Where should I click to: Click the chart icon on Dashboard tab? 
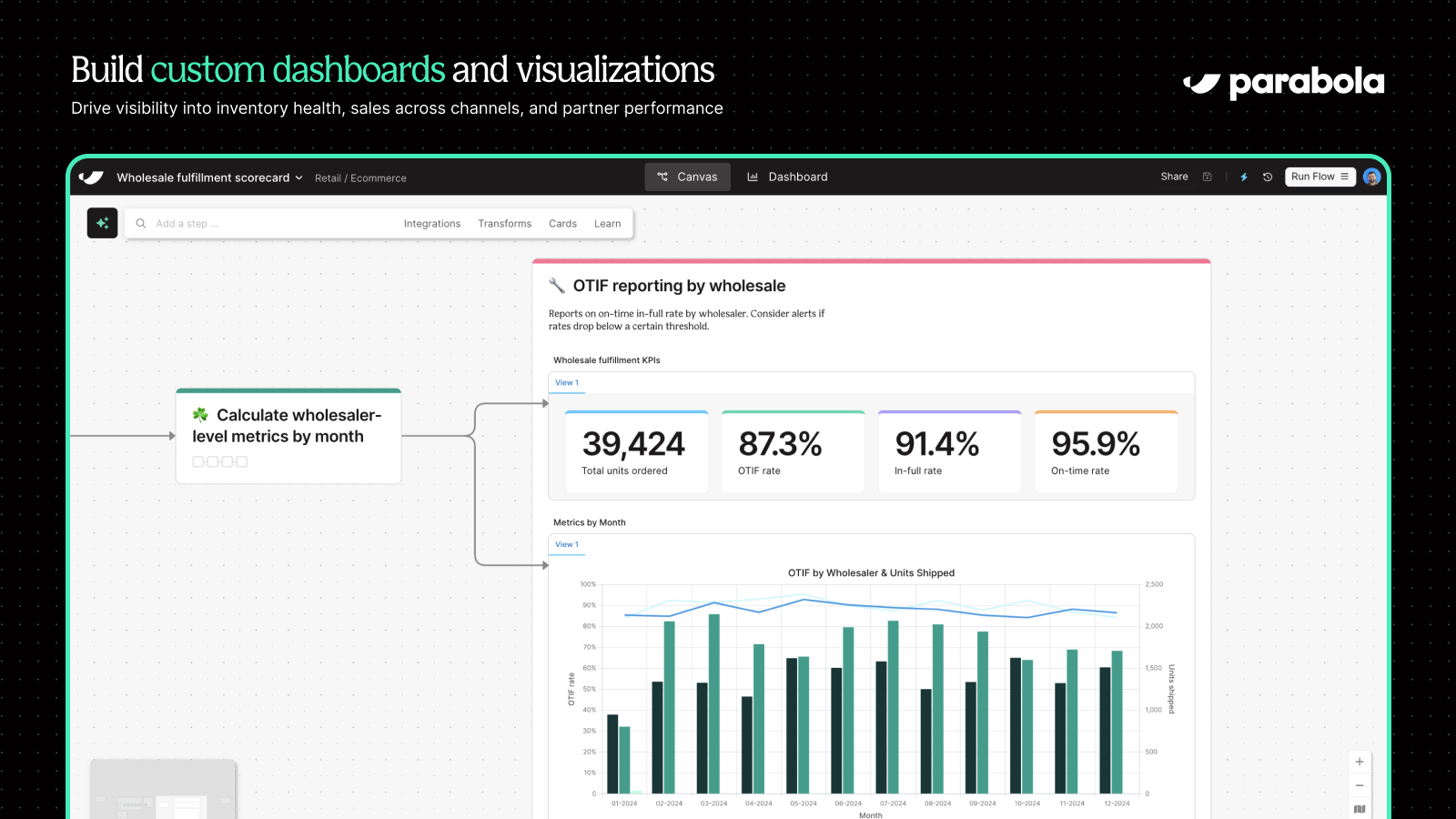click(x=753, y=177)
